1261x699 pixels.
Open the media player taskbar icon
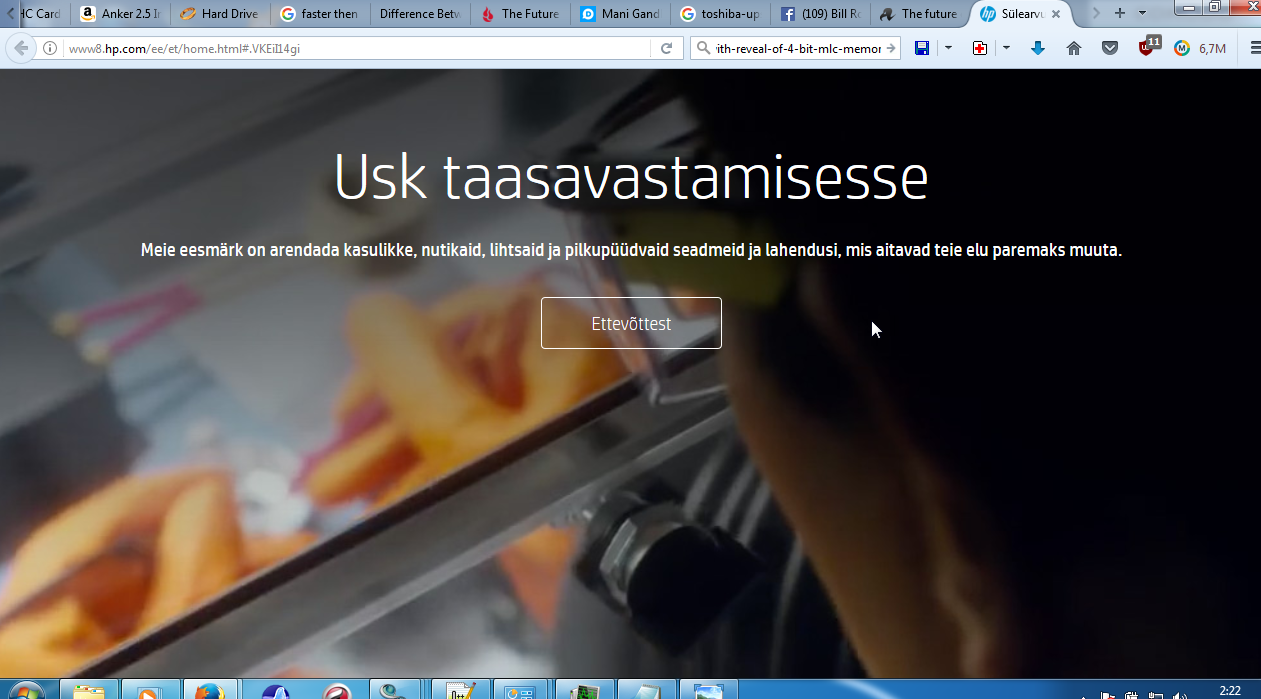click(x=150, y=689)
